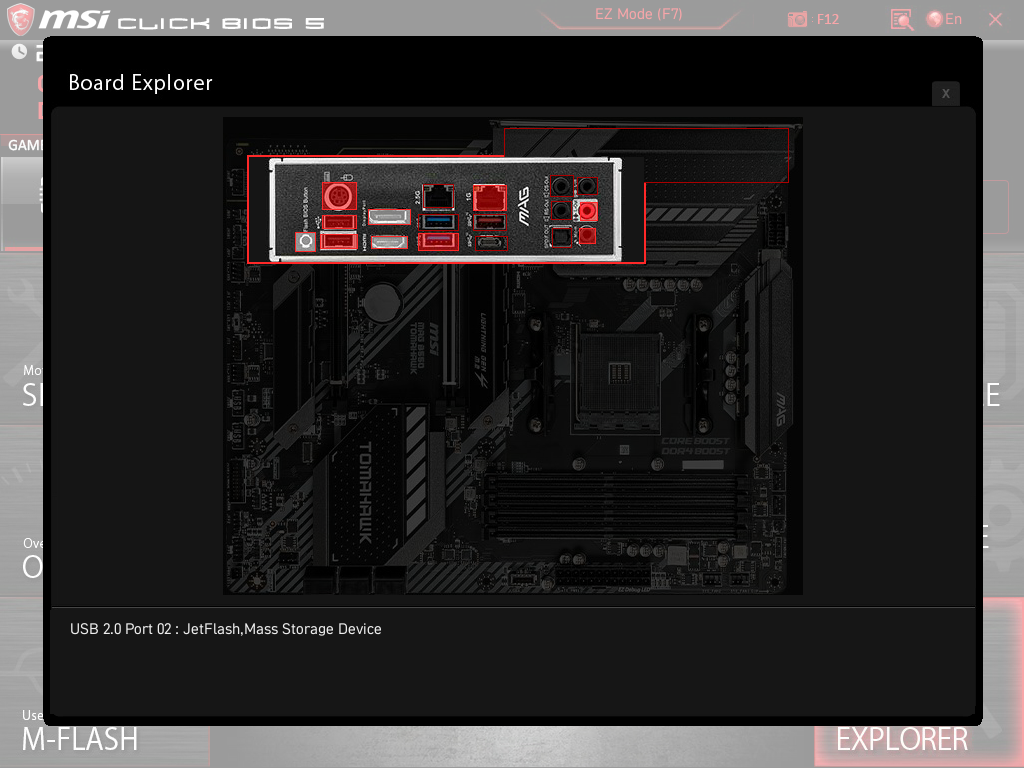Select the top-right audio jack
The height and width of the screenshot is (768, 1024).
tap(588, 186)
